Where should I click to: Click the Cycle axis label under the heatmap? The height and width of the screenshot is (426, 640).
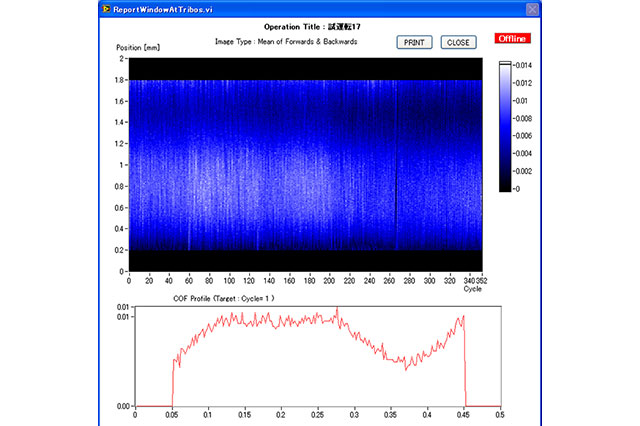click(473, 291)
